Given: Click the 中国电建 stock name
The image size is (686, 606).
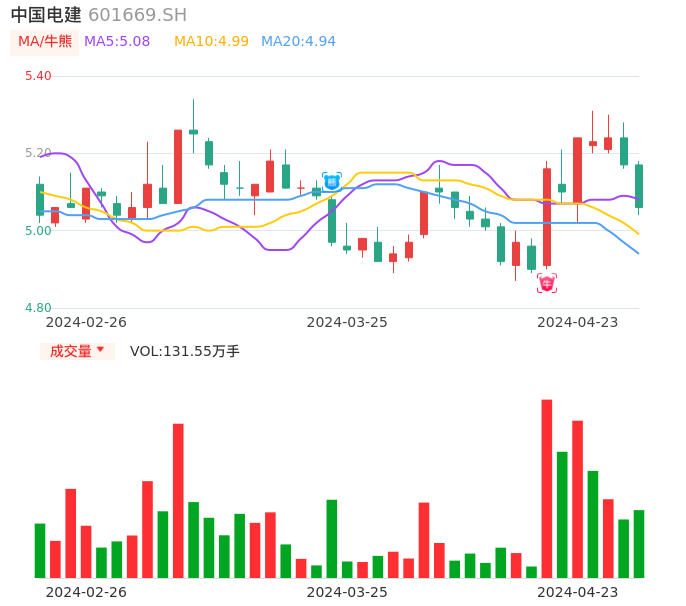Looking at the screenshot, I should (46, 15).
